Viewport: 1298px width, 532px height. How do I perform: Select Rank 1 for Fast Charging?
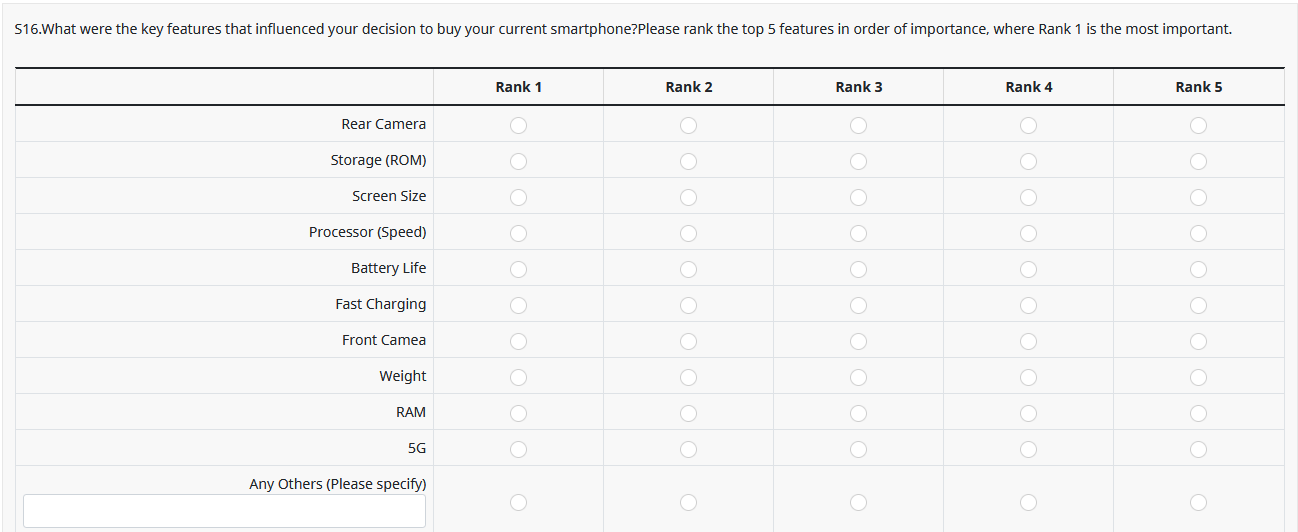coord(518,305)
